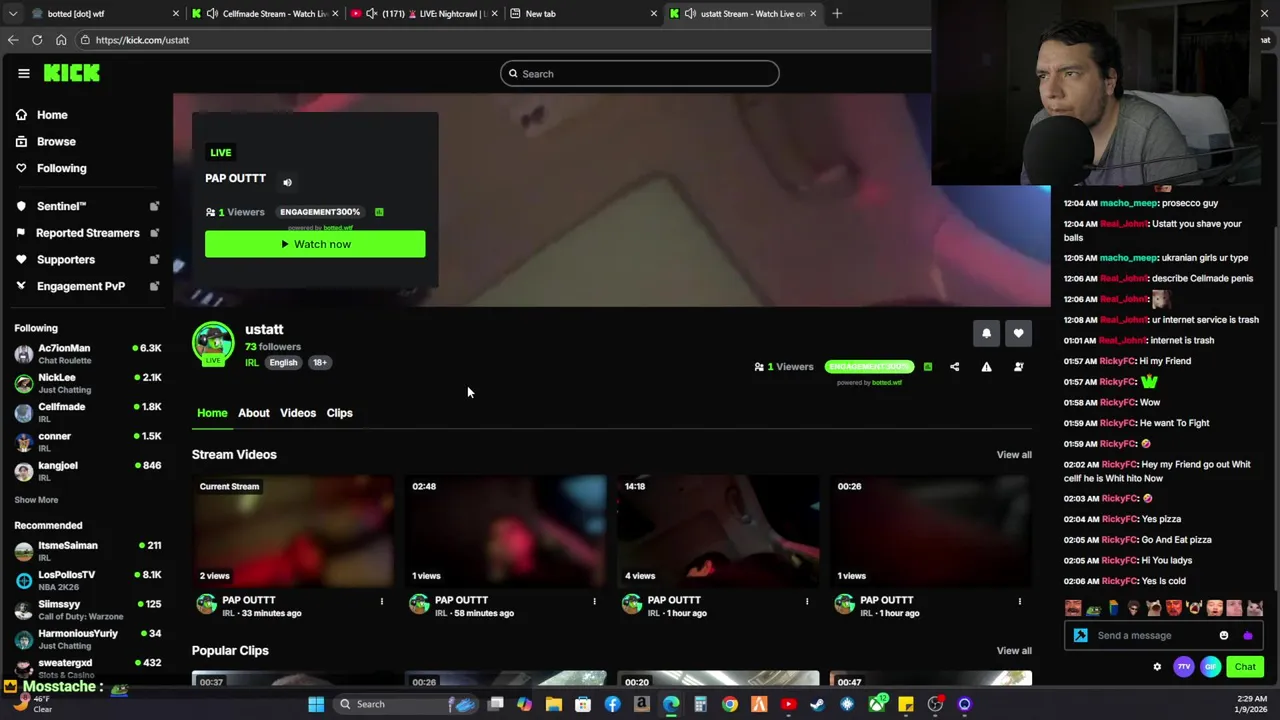
Task: Open the Kick hamburger sidebar menu
Action: [x=23, y=73]
